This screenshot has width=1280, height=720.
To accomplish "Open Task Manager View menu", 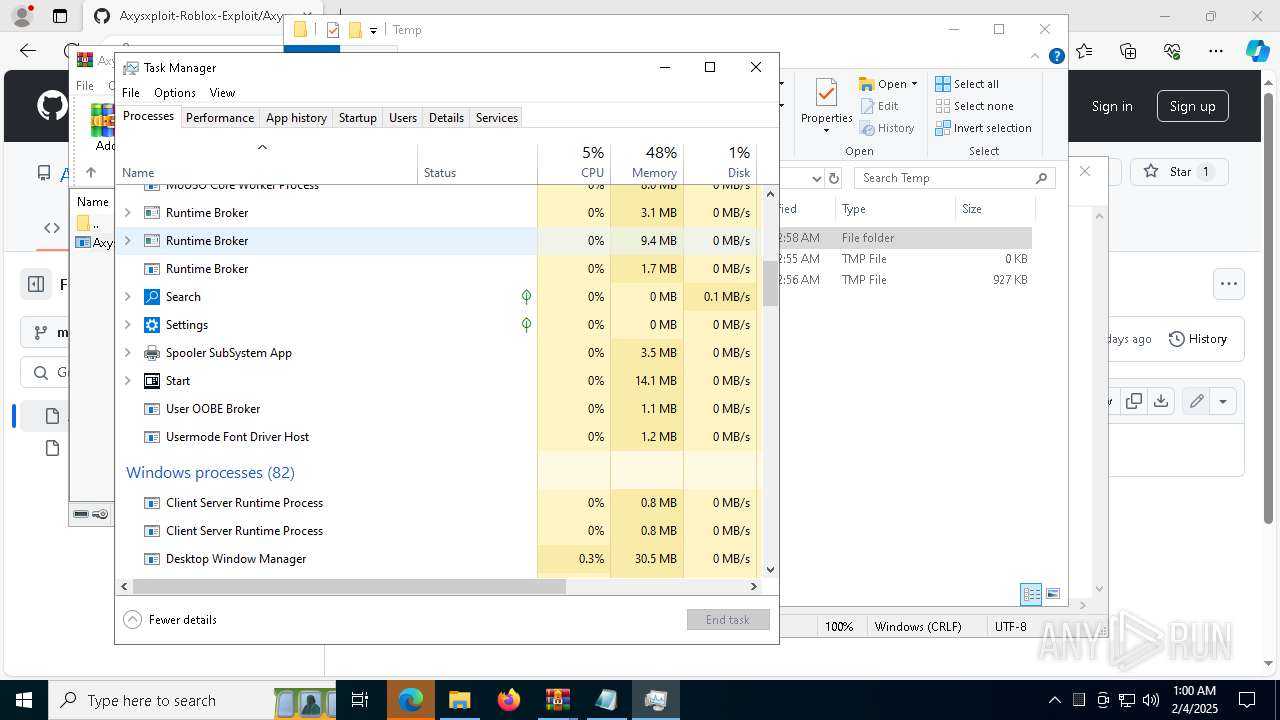I will [x=222, y=92].
